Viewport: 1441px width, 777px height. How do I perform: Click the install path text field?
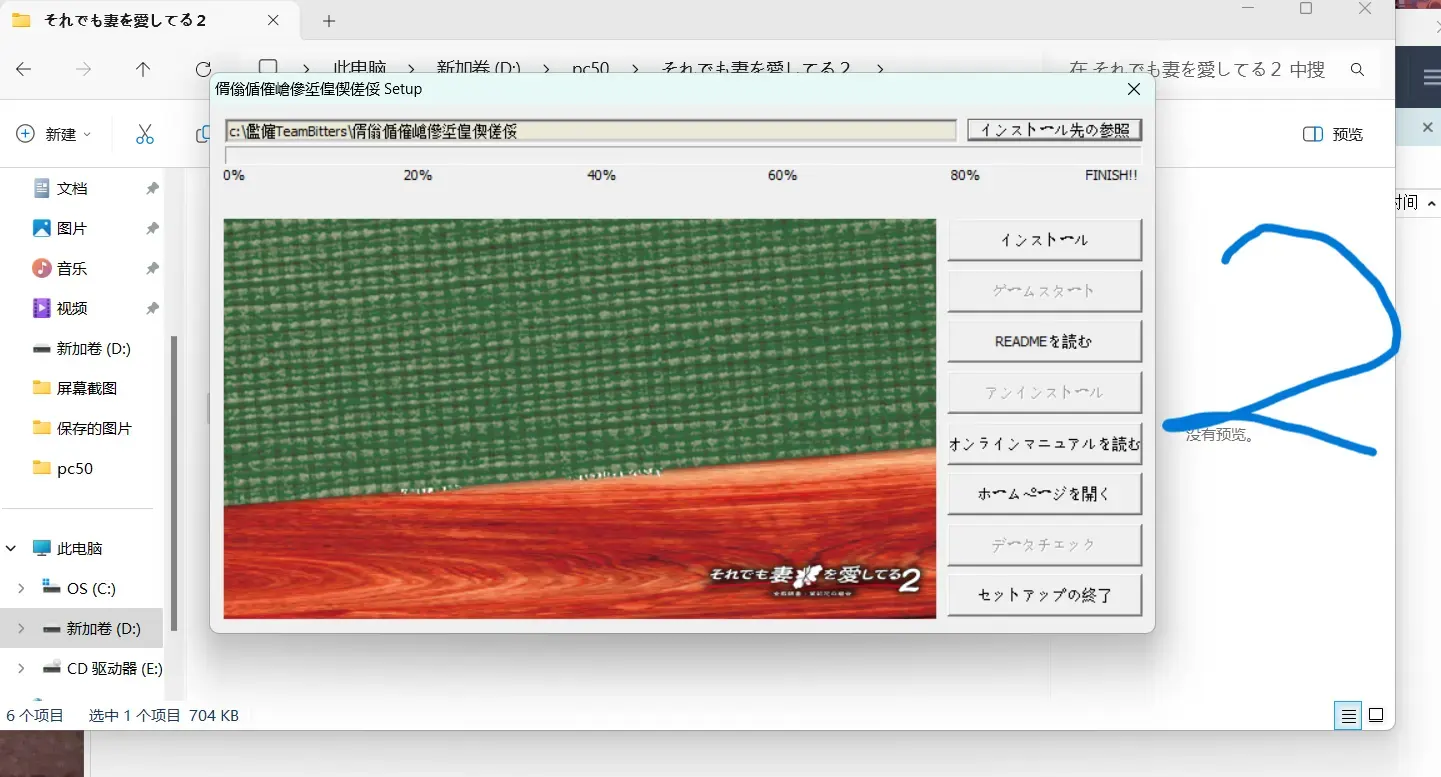[590, 131]
